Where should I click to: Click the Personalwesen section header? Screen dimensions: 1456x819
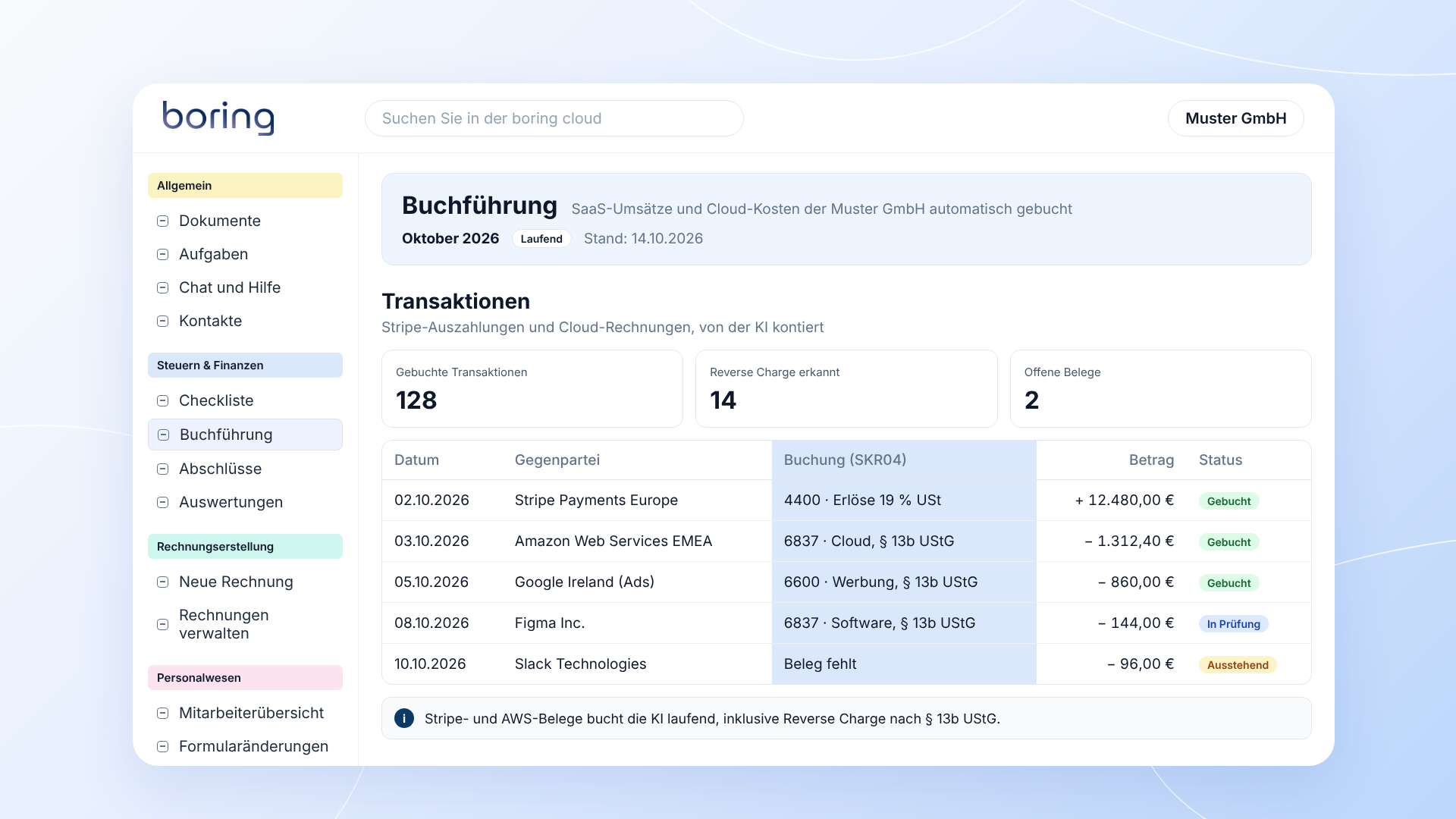click(x=245, y=678)
